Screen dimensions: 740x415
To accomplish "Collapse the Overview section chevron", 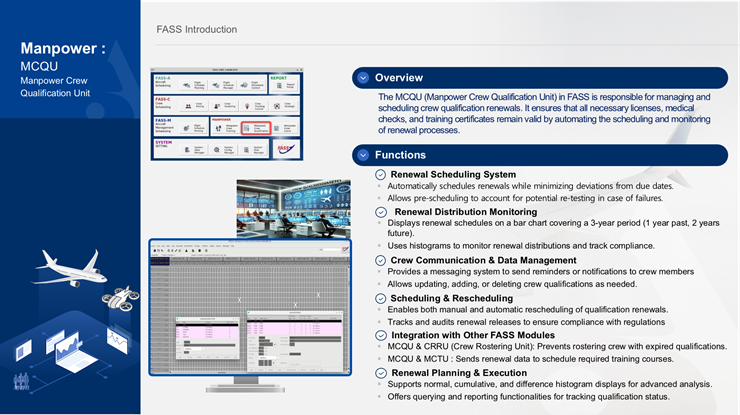I will pos(362,78).
